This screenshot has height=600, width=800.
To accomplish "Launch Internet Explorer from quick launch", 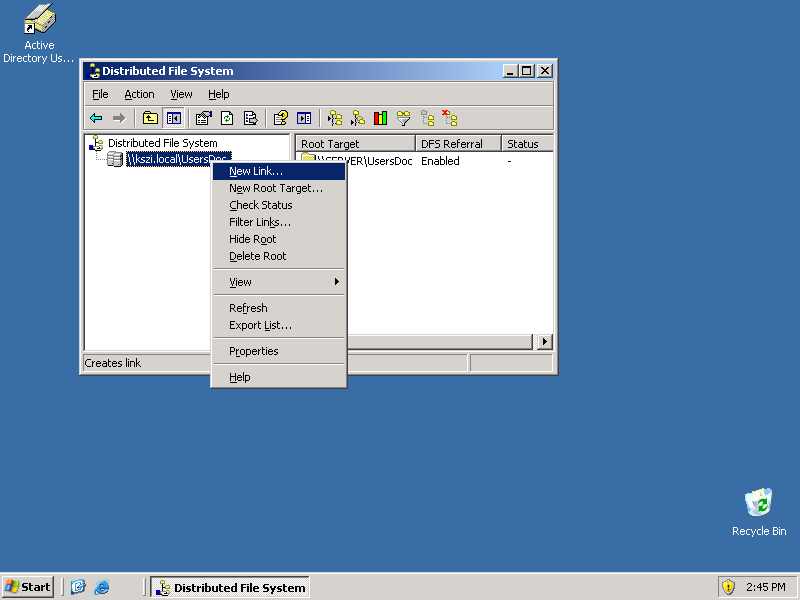I will (x=102, y=587).
